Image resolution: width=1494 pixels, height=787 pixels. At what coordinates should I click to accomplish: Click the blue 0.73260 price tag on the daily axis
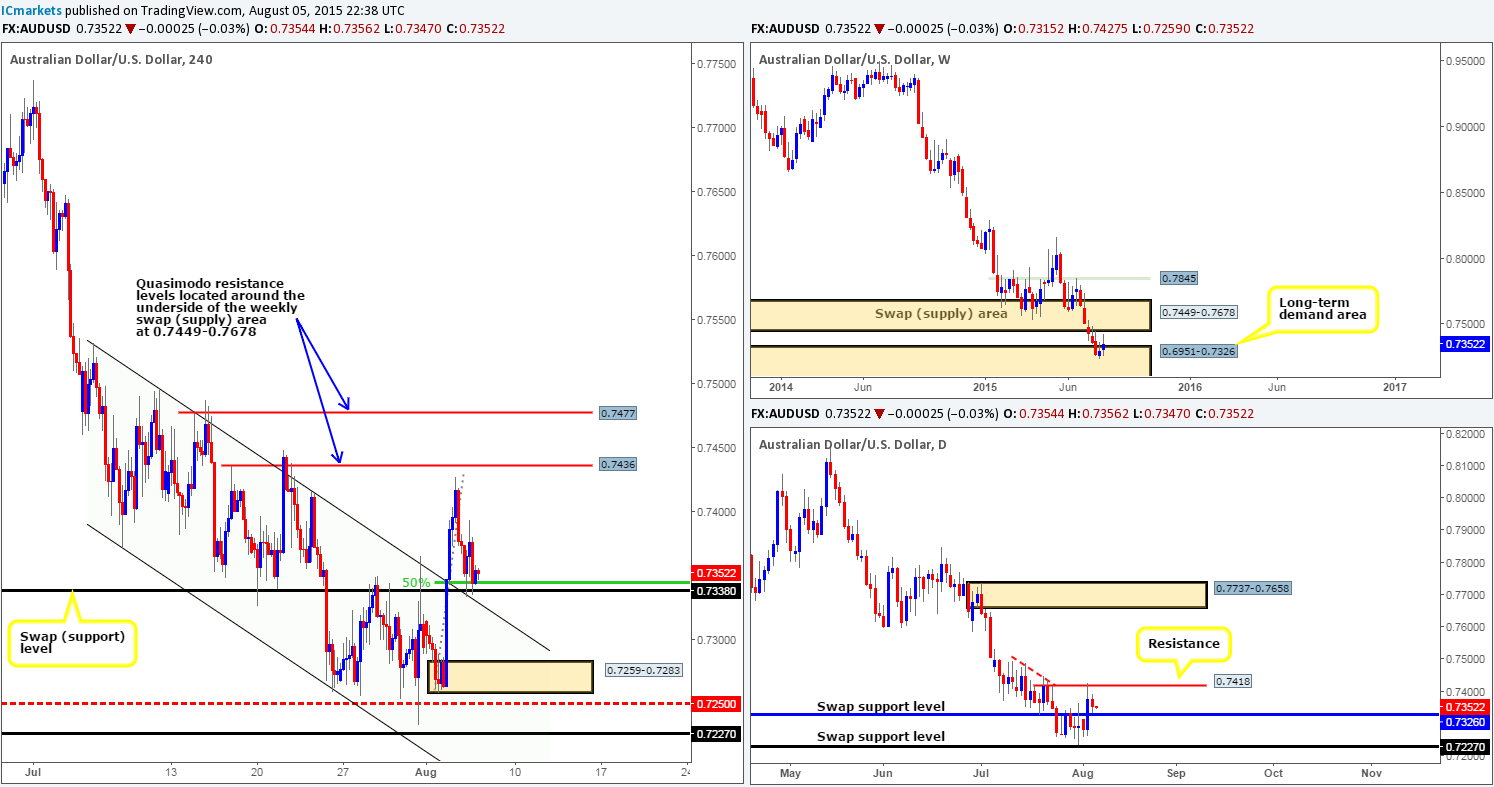tap(1464, 721)
